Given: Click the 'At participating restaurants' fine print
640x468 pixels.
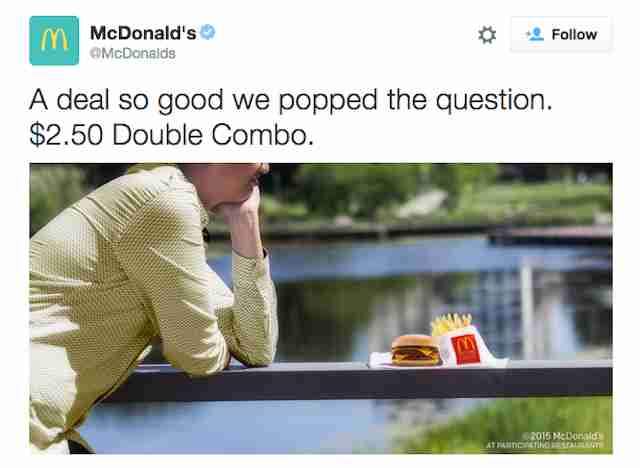Looking at the screenshot, I should coord(544,445).
